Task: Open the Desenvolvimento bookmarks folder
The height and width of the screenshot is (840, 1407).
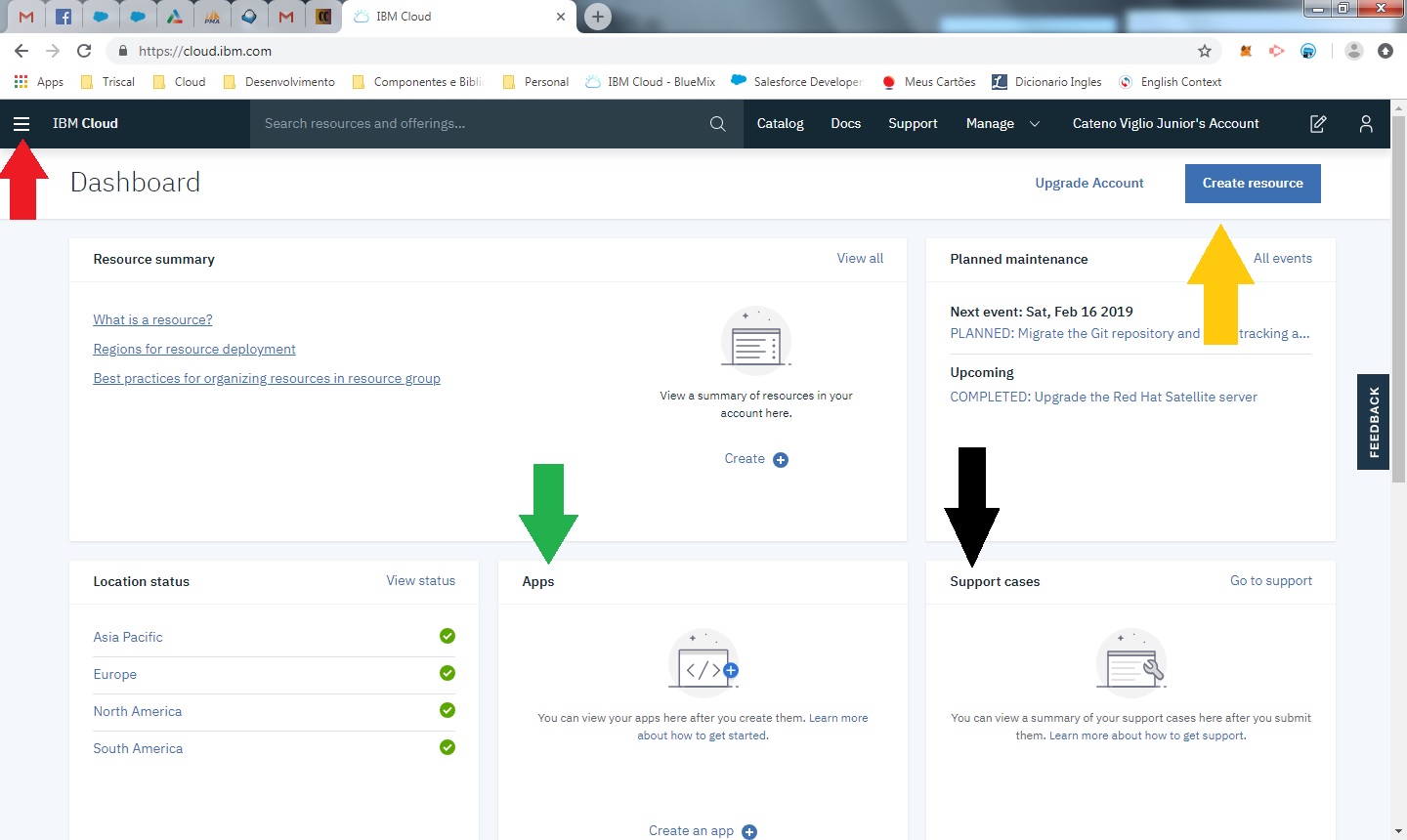Action: [278, 82]
